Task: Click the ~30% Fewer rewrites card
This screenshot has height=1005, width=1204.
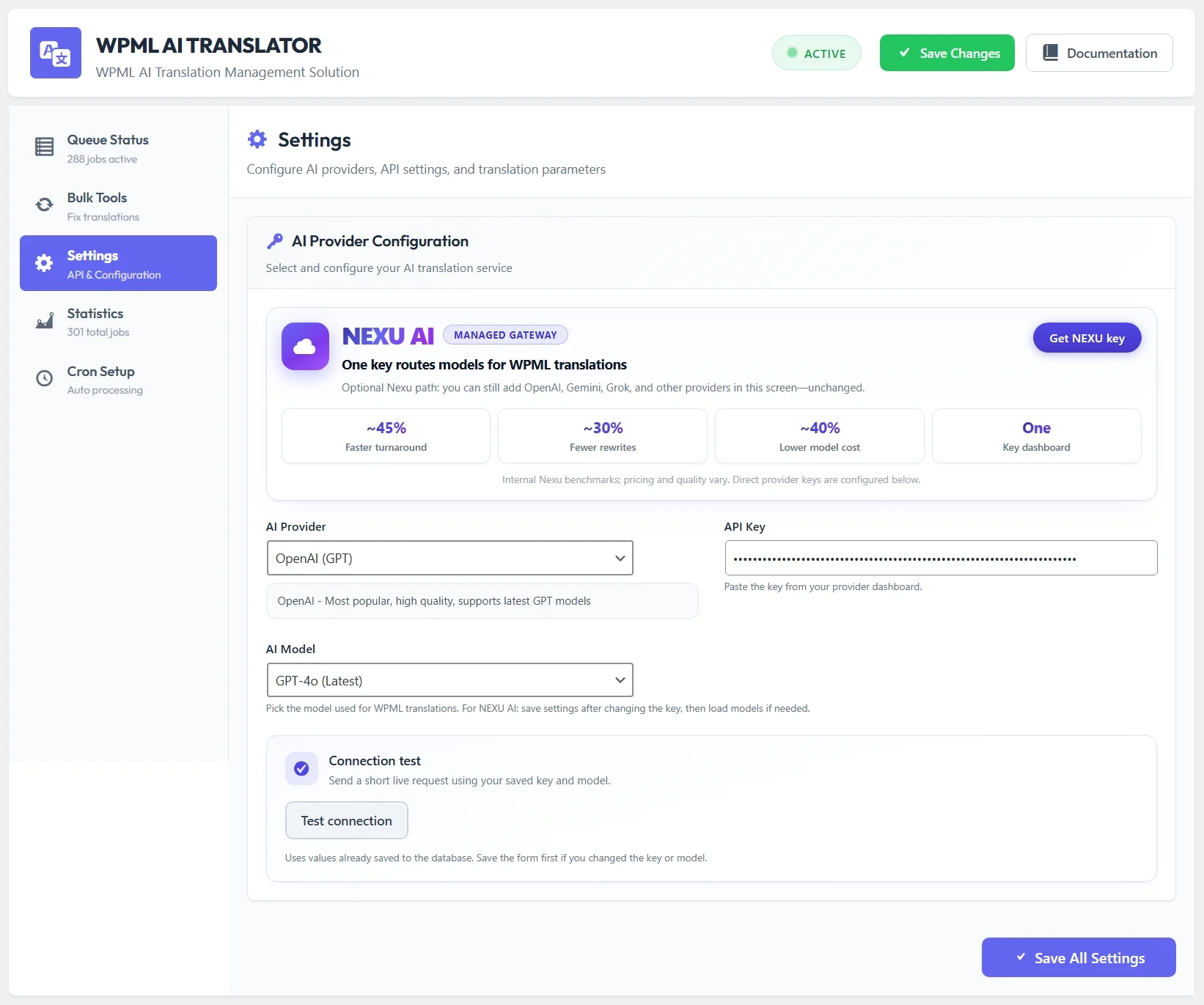Action: 603,435
